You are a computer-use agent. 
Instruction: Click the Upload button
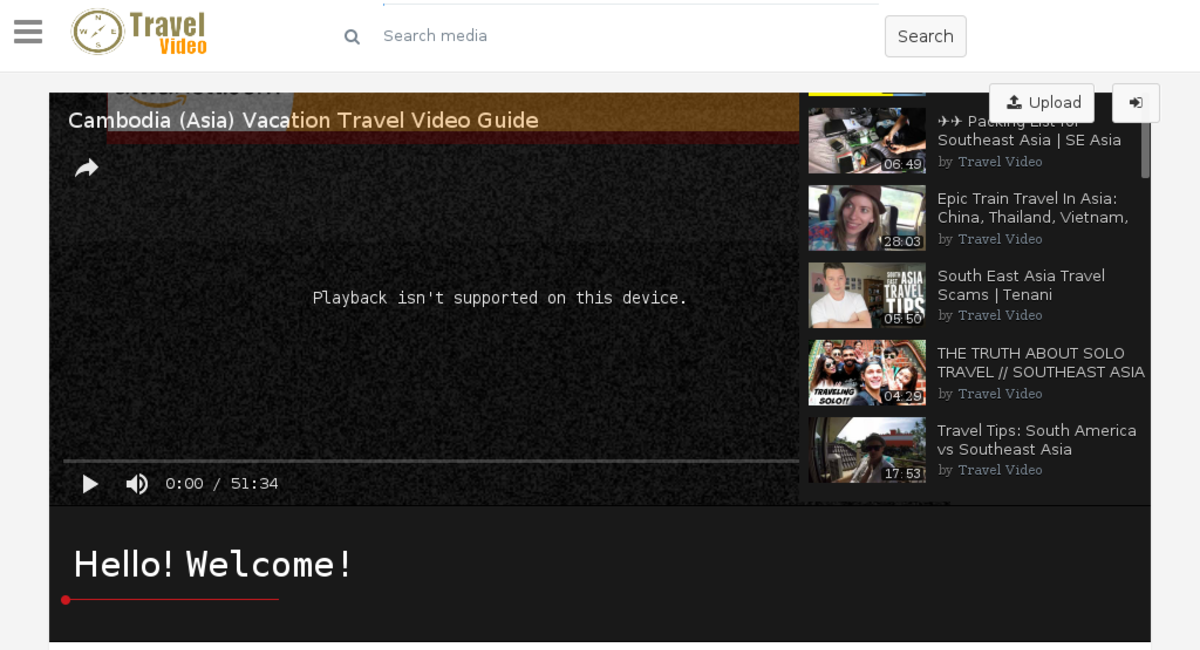[1041, 102]
